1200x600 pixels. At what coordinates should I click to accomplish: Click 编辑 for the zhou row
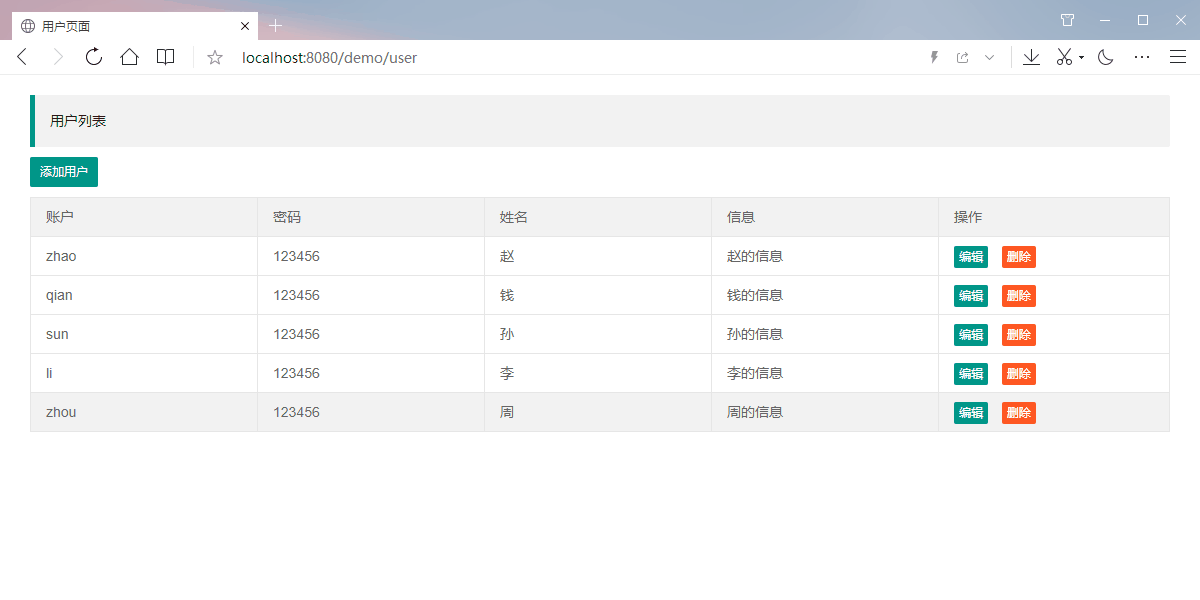[x=971, y=413]
